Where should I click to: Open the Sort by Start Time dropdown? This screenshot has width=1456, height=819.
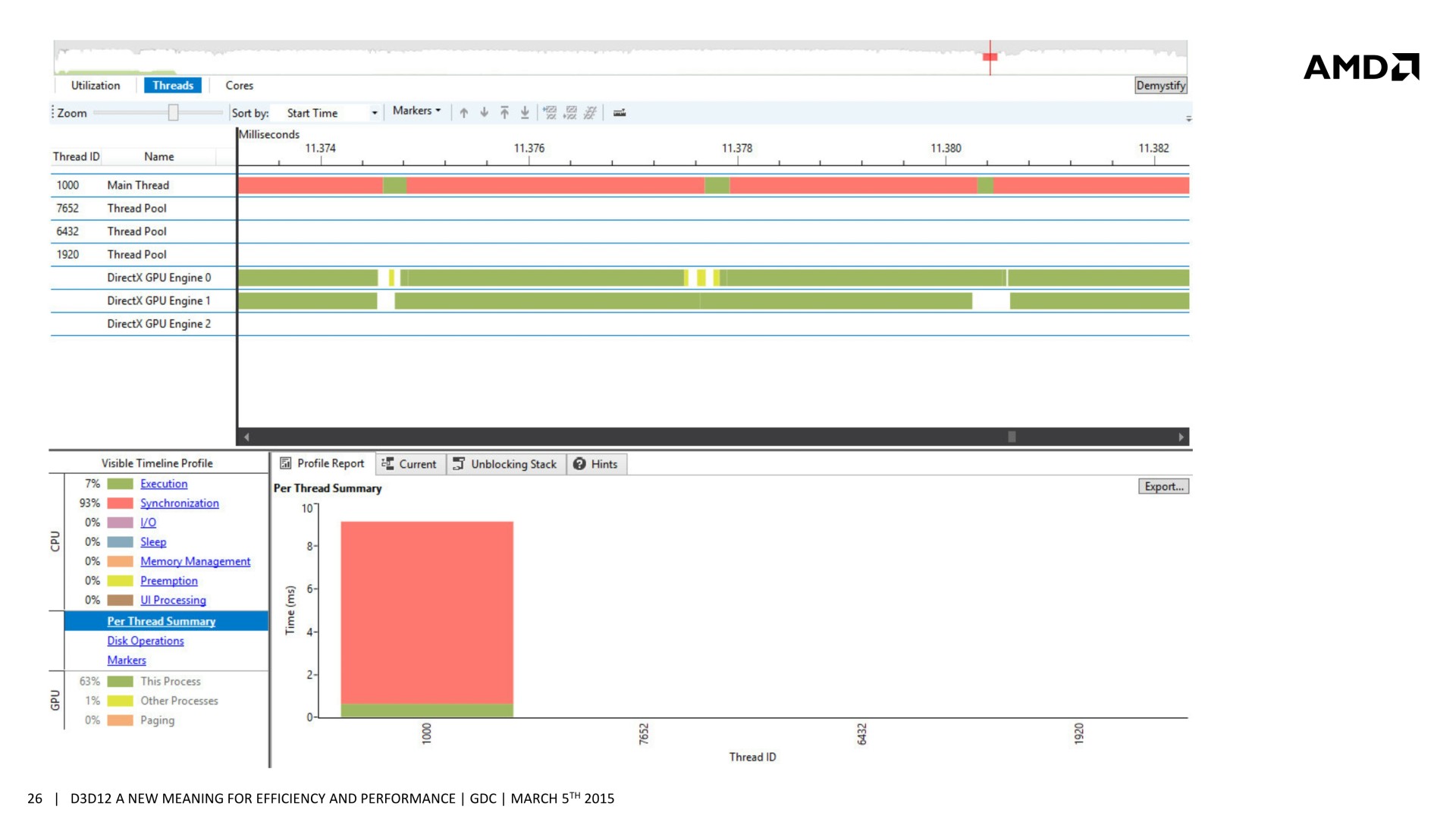pyautogui.click(x=374, y=113)
